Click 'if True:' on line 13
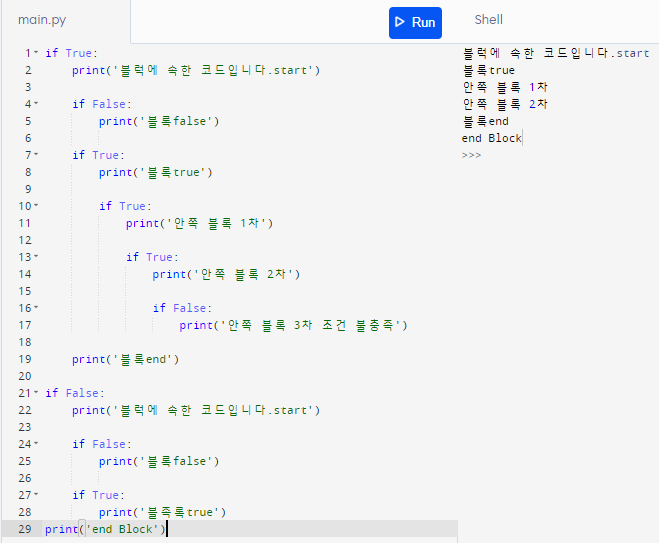 pos(152,257)
